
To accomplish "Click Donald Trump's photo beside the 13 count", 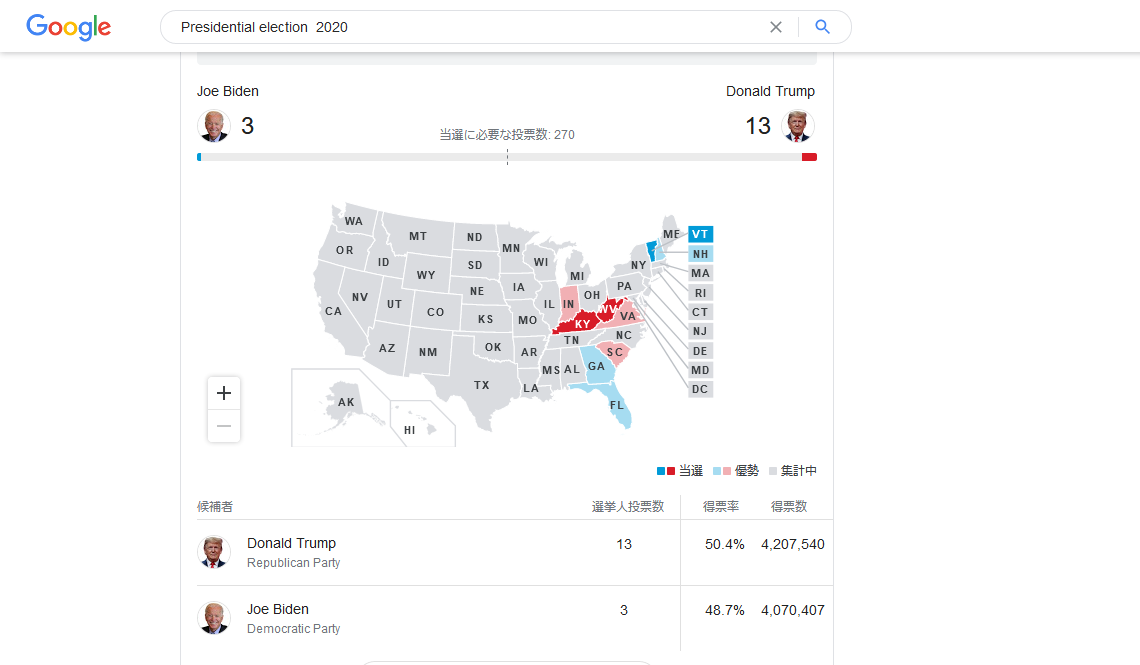I will pyautogui.click(x=798, y=126).
